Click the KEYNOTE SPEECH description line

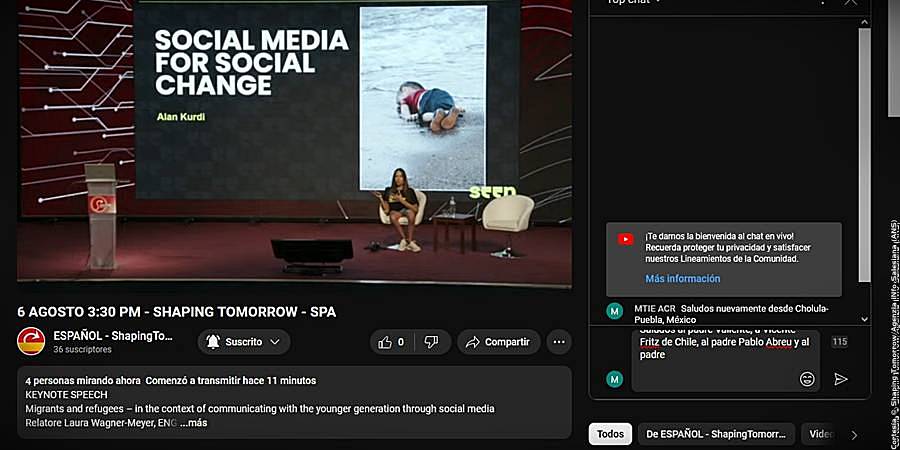(x=67, y=395)
